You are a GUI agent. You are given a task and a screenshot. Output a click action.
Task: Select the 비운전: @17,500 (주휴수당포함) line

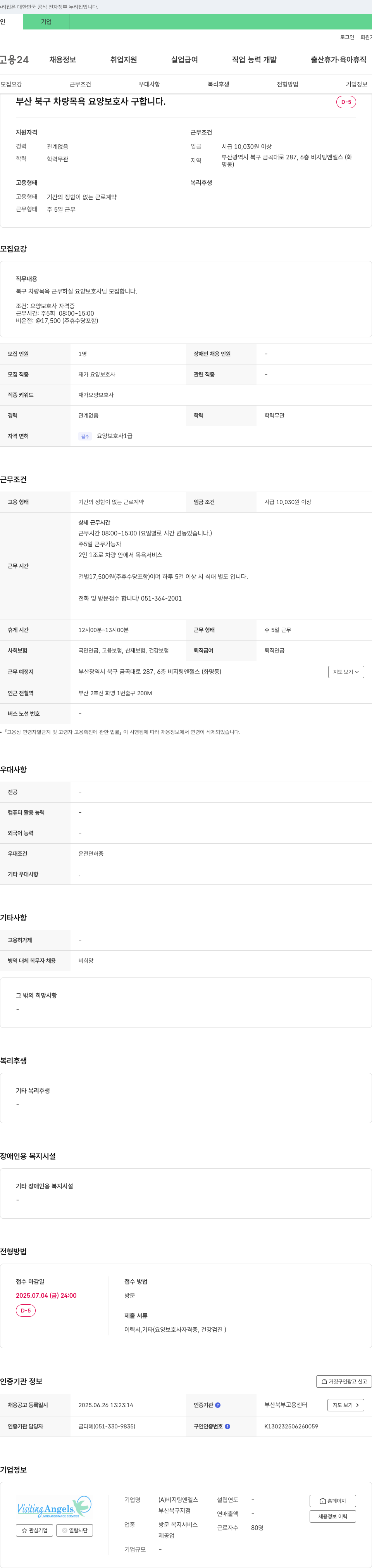[57, 321]
